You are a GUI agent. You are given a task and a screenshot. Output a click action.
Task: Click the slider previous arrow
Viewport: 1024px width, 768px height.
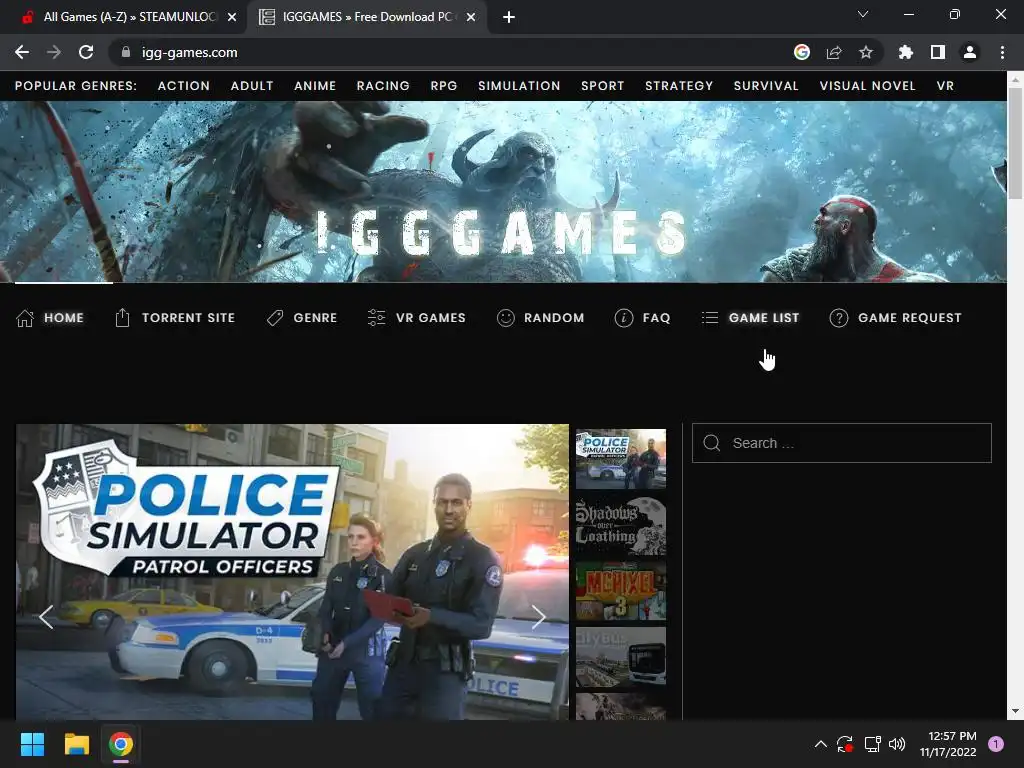(x=46, y=616)
